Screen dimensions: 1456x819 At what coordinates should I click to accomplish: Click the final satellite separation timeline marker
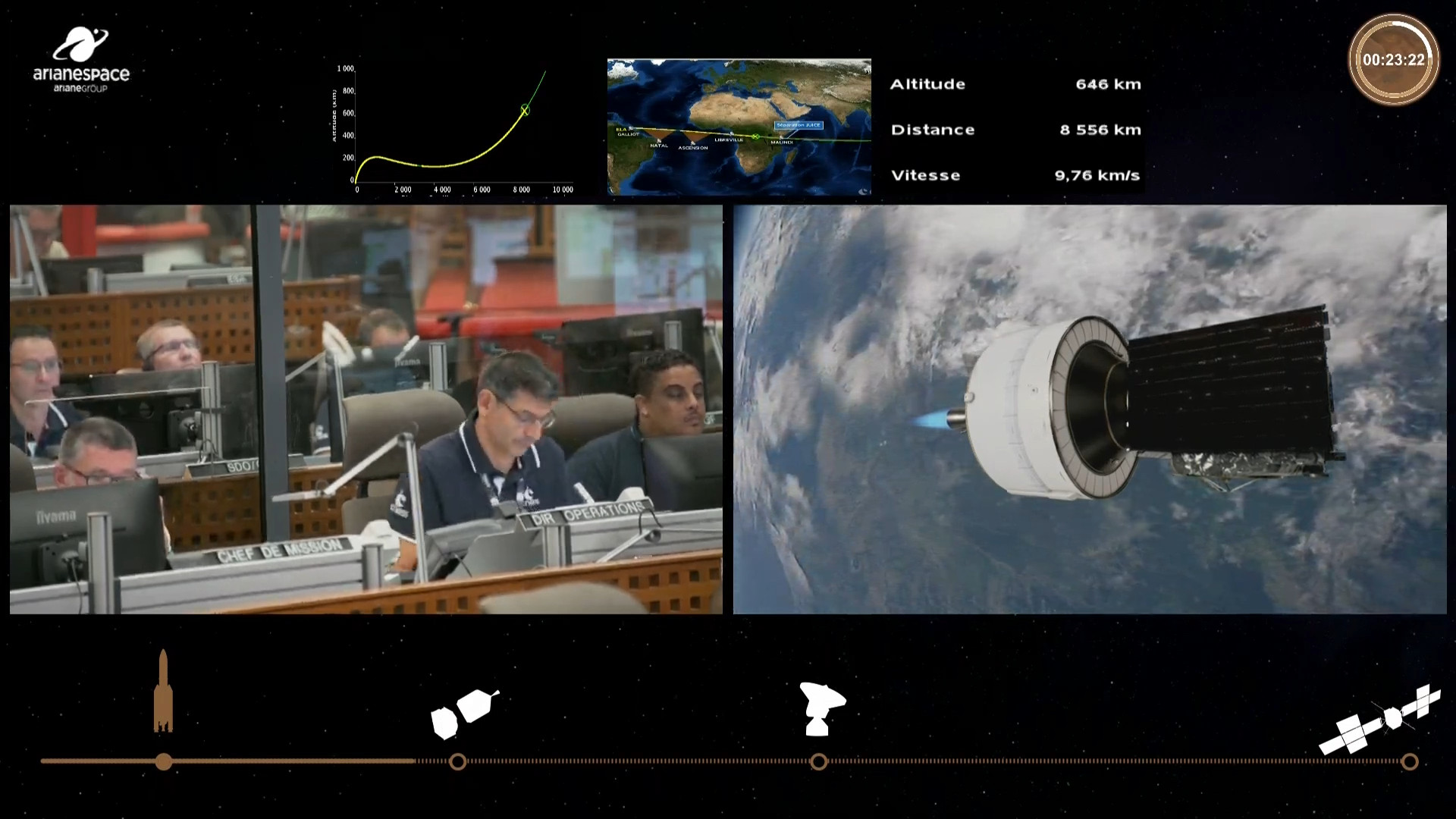[1409, 761]
